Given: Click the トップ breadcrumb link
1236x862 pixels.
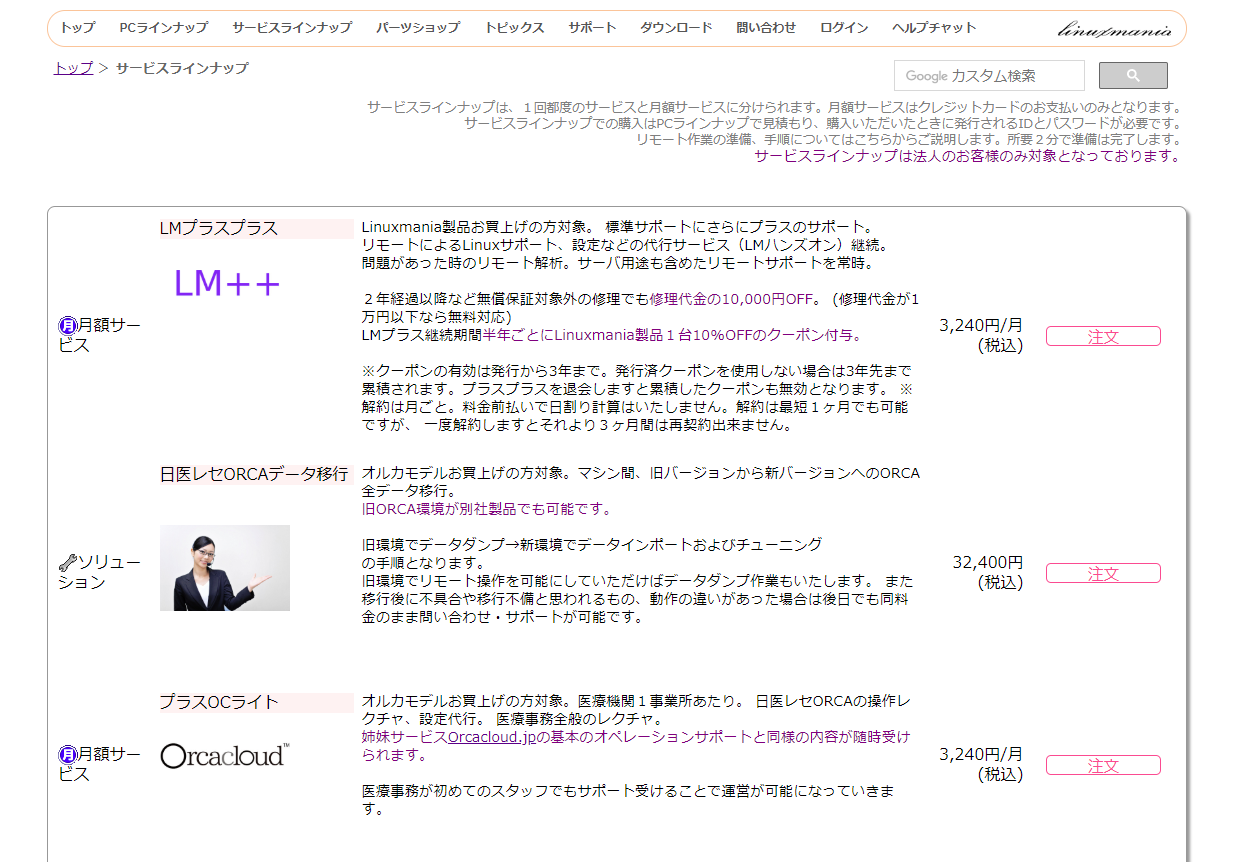Looking at the screenshot, I should pyautogui.click(x=73, y=68).
